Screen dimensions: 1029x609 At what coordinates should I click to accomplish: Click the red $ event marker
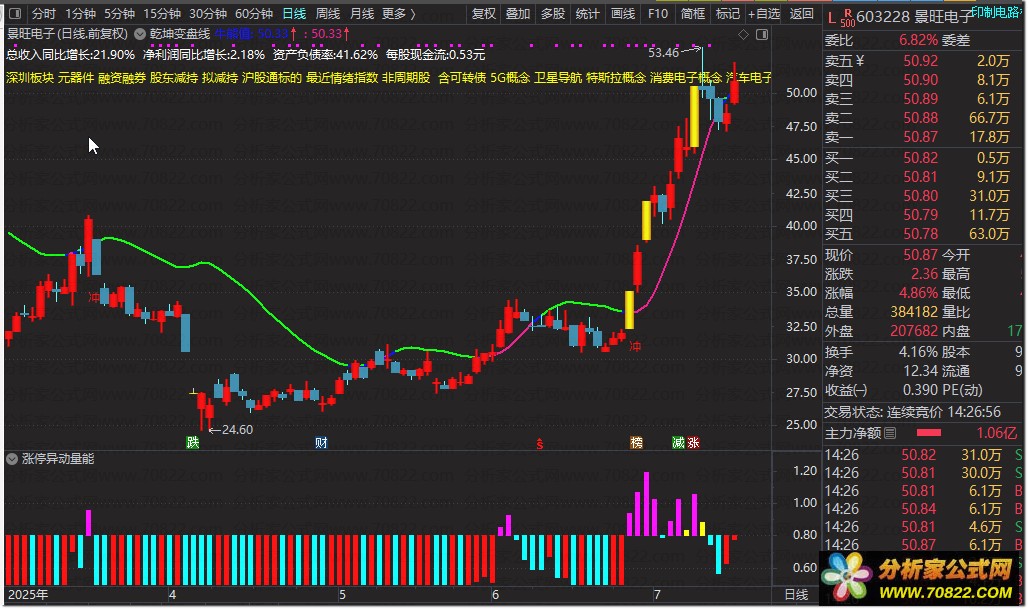tap(539, 444)
